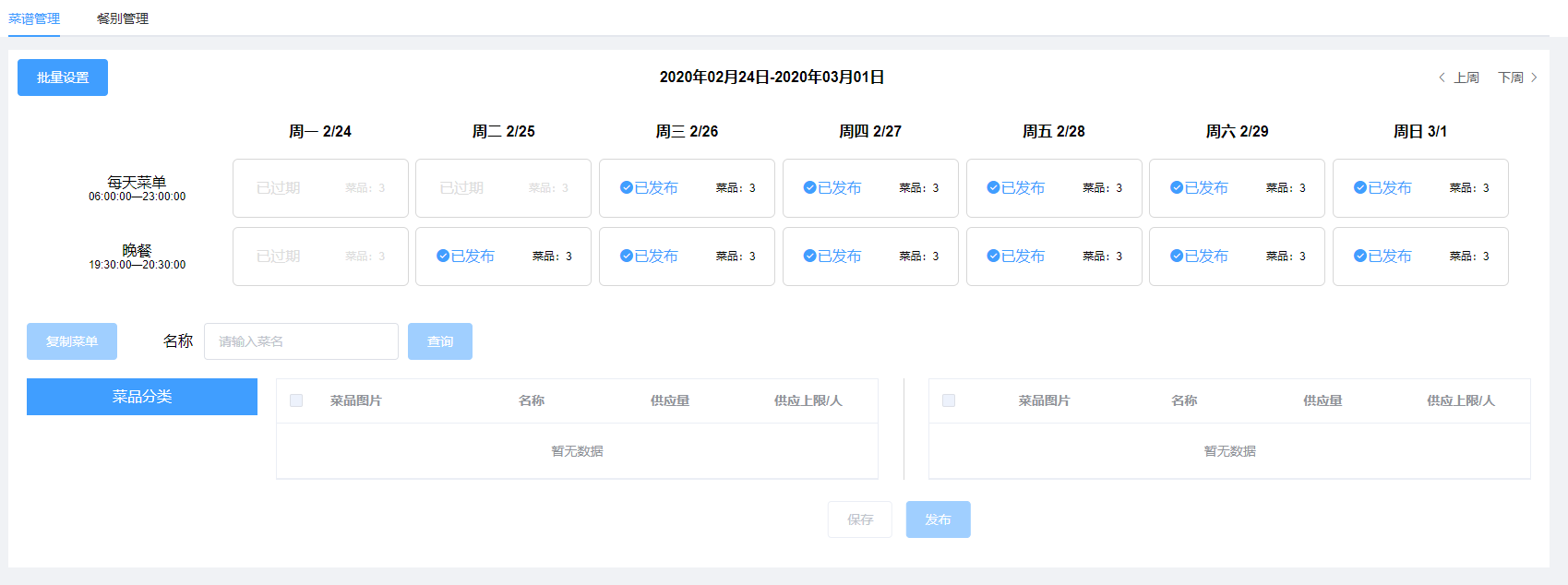Focus the 请输入菜名 name input field

(x=301, y=341)
